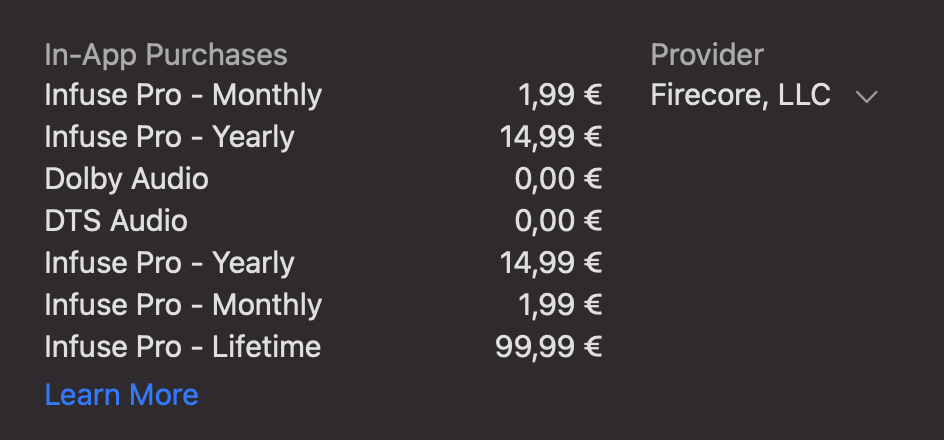Open the Learn More link

pos(121,395)
